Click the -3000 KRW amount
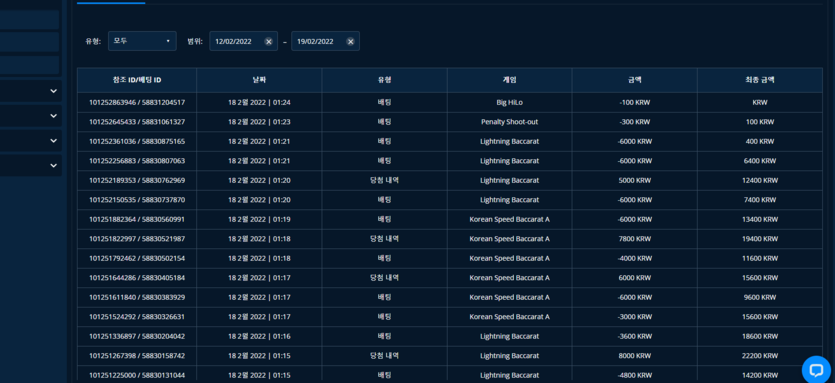Image resolution: width=835 pixels, height=383 pixels. tap(635, 316)
